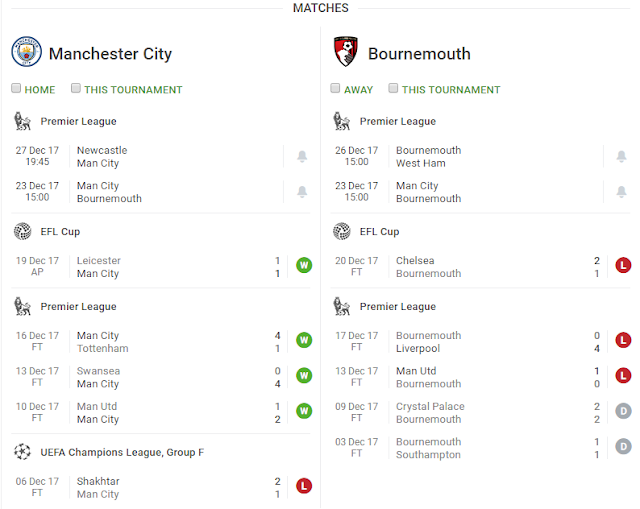640x509 pixels.
Task: Open the EFL Cup heading under Bournemouth
Action: pyautogui.click(x=379, y=231)
